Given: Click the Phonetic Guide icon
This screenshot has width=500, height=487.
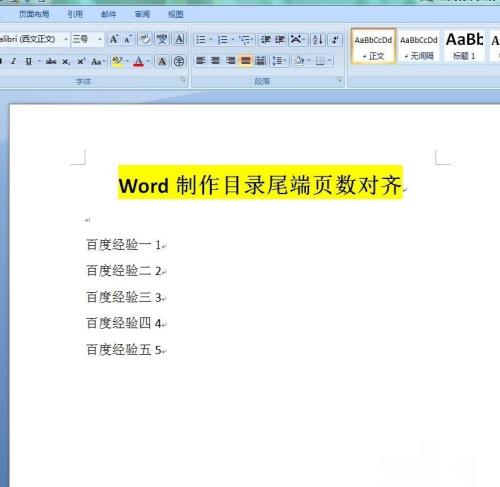Looking at the screenshot, I should tap(162, 39).
